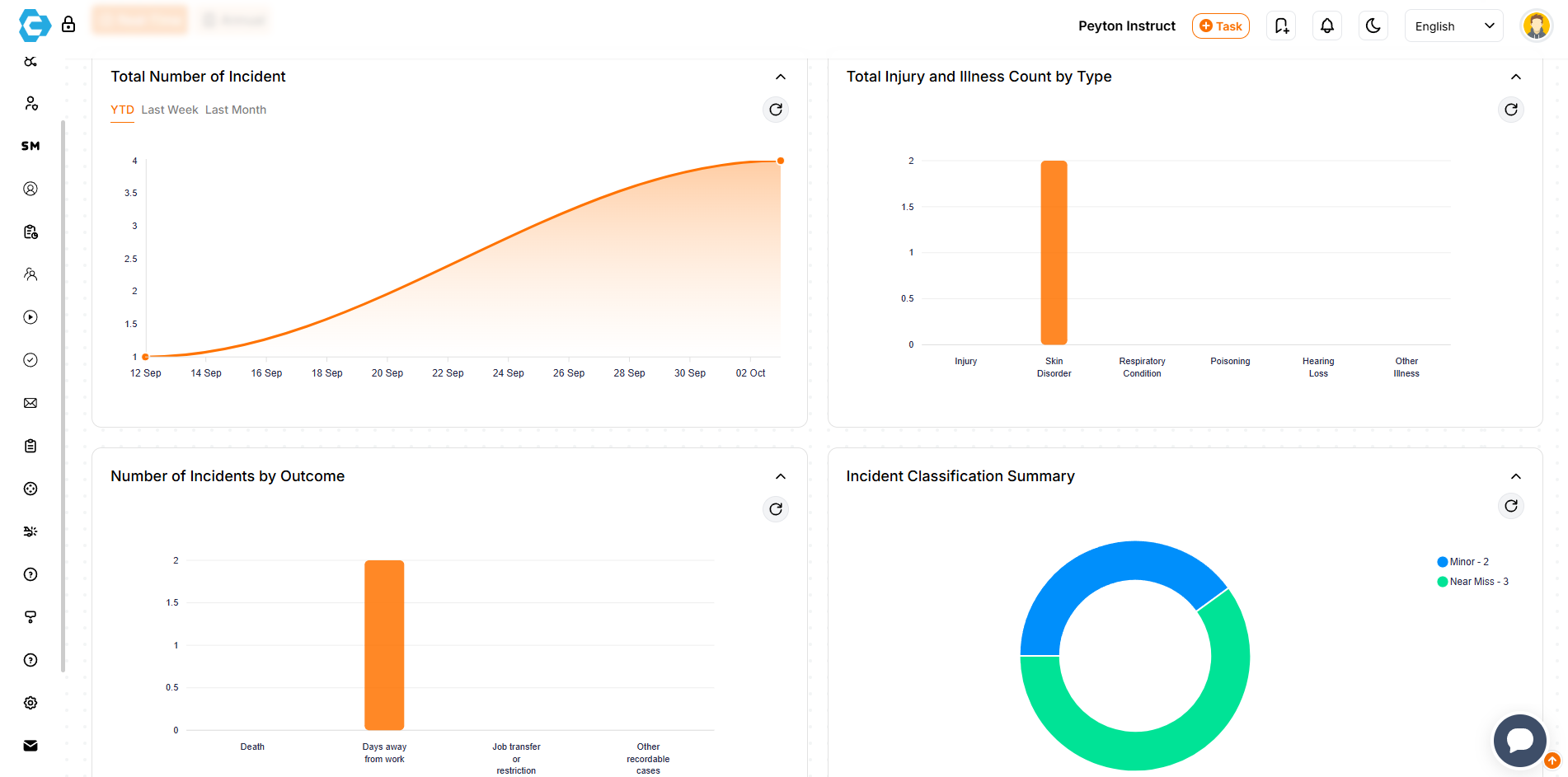Toggle the lock icon near the logo

pos(68,25)
